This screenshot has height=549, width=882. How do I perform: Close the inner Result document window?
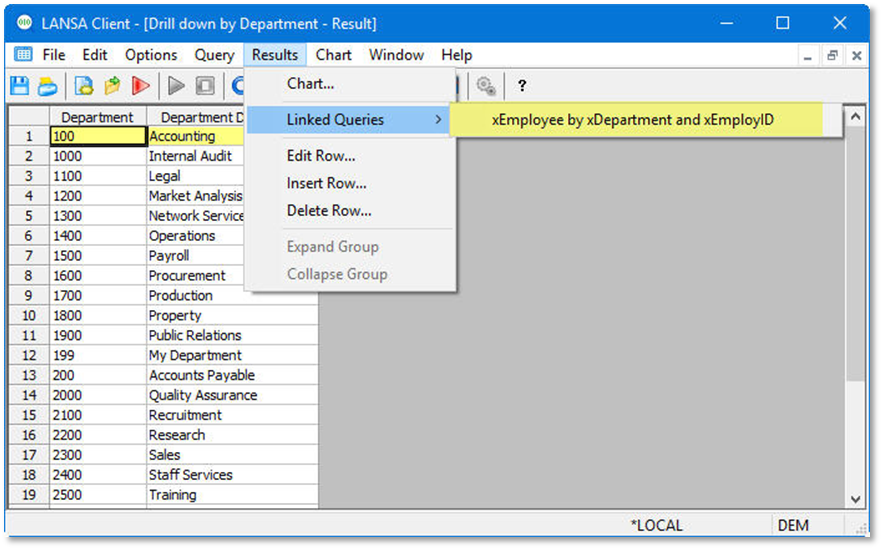tap(857, 56)
